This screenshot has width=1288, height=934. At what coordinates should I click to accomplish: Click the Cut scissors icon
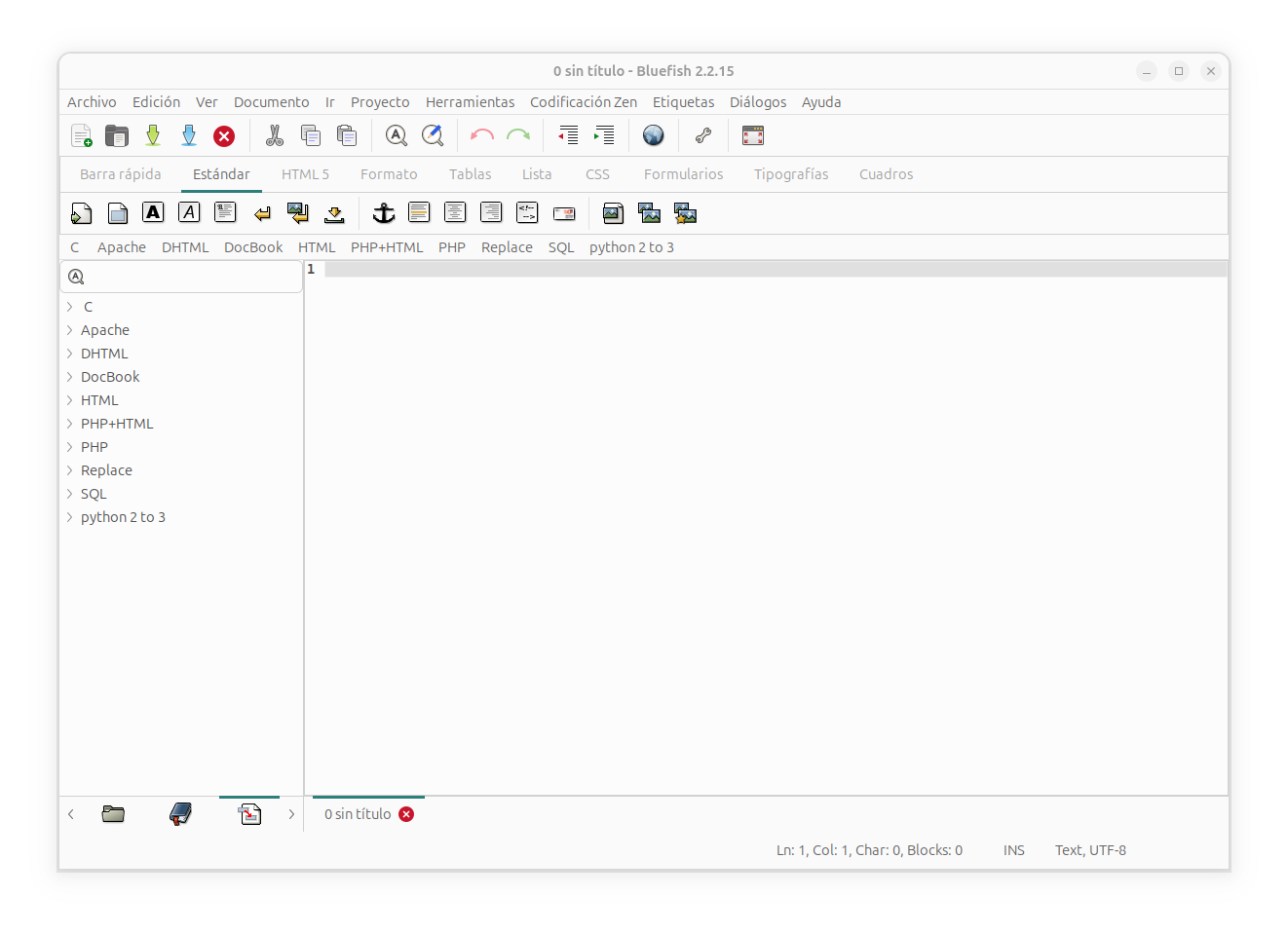pyautogui.click(x=275, y=135)
